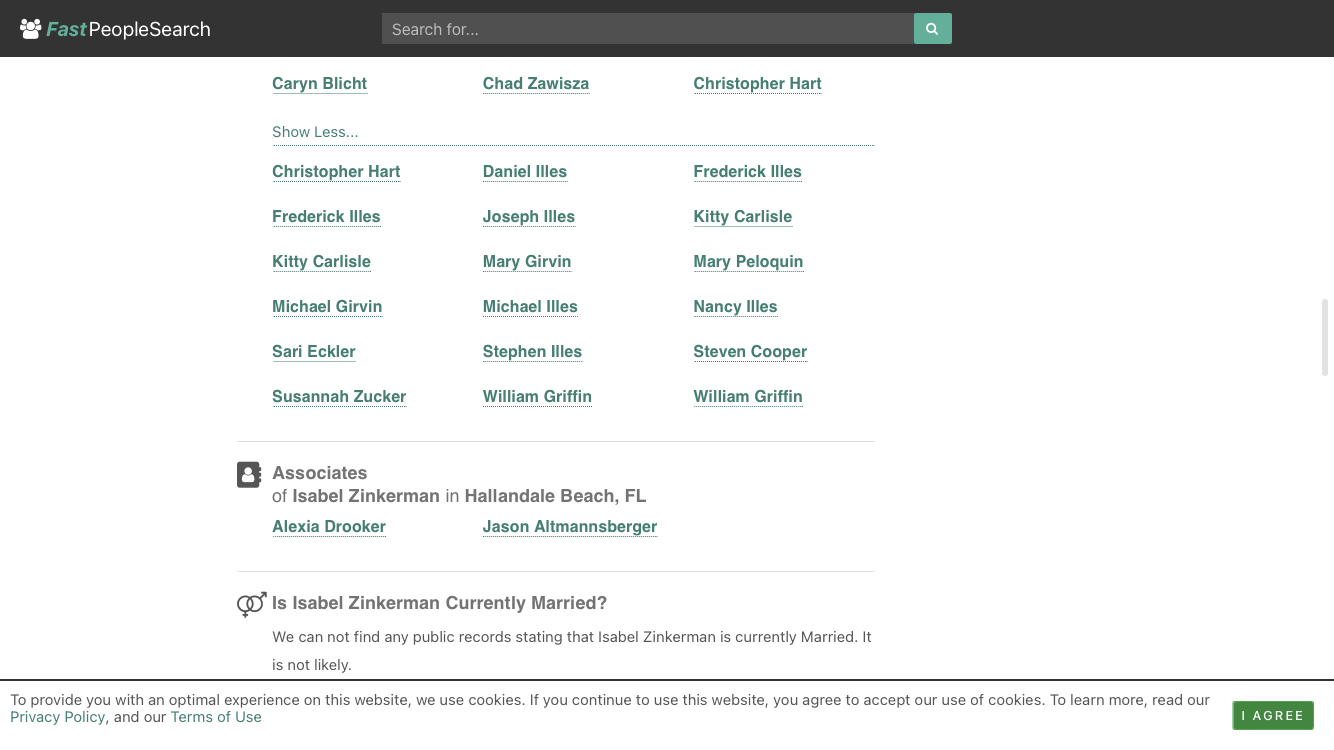Click 'Is Isabel Zinkerman Currently Married?' heading

(440, 603)
